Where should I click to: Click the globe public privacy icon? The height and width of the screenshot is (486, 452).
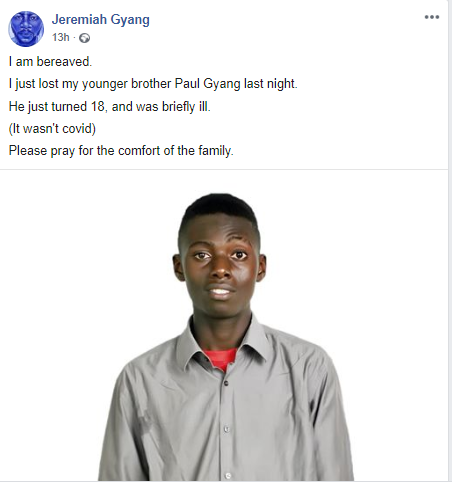84,38
